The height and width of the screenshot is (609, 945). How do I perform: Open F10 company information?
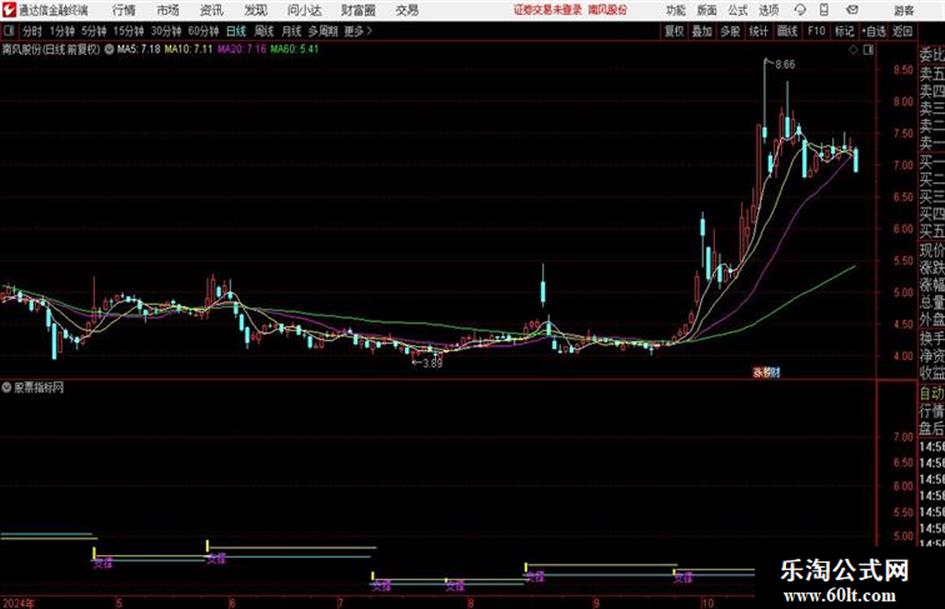816,31
